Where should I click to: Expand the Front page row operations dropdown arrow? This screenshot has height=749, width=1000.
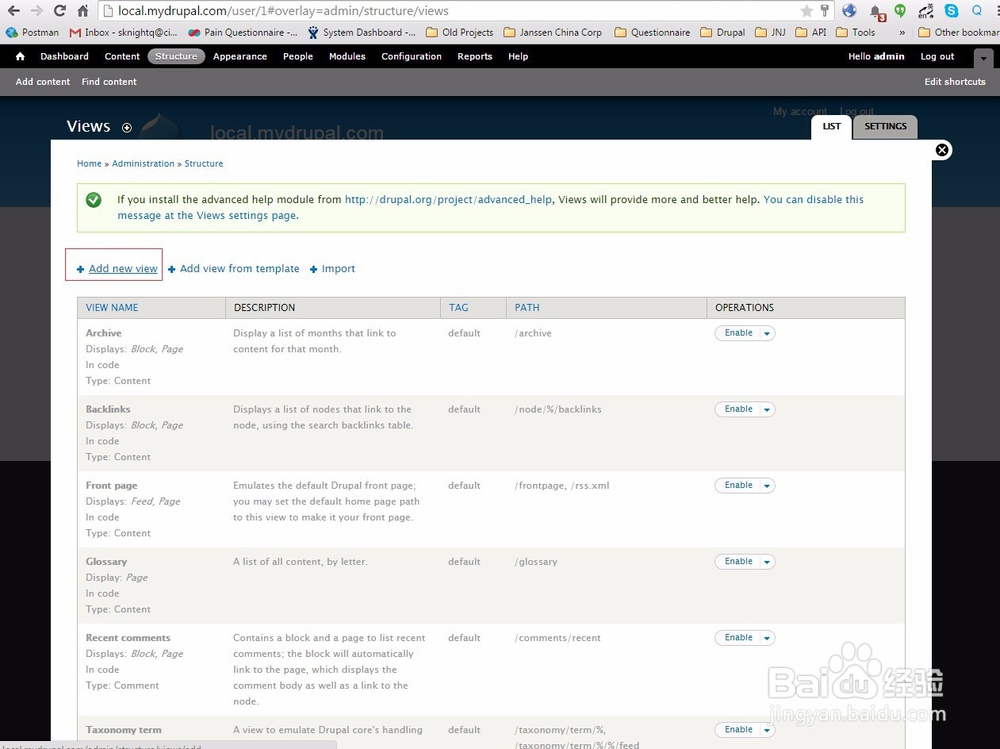pos(767,486)
